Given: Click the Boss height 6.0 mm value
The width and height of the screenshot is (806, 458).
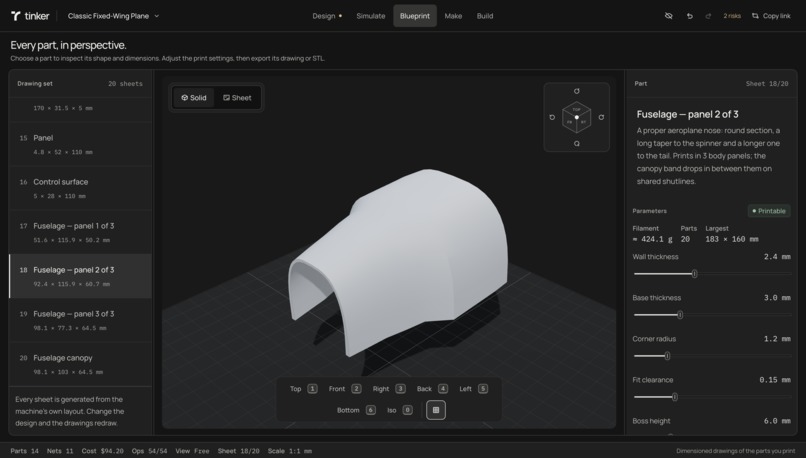Looking at the screenshot, I should click(777, 421).
